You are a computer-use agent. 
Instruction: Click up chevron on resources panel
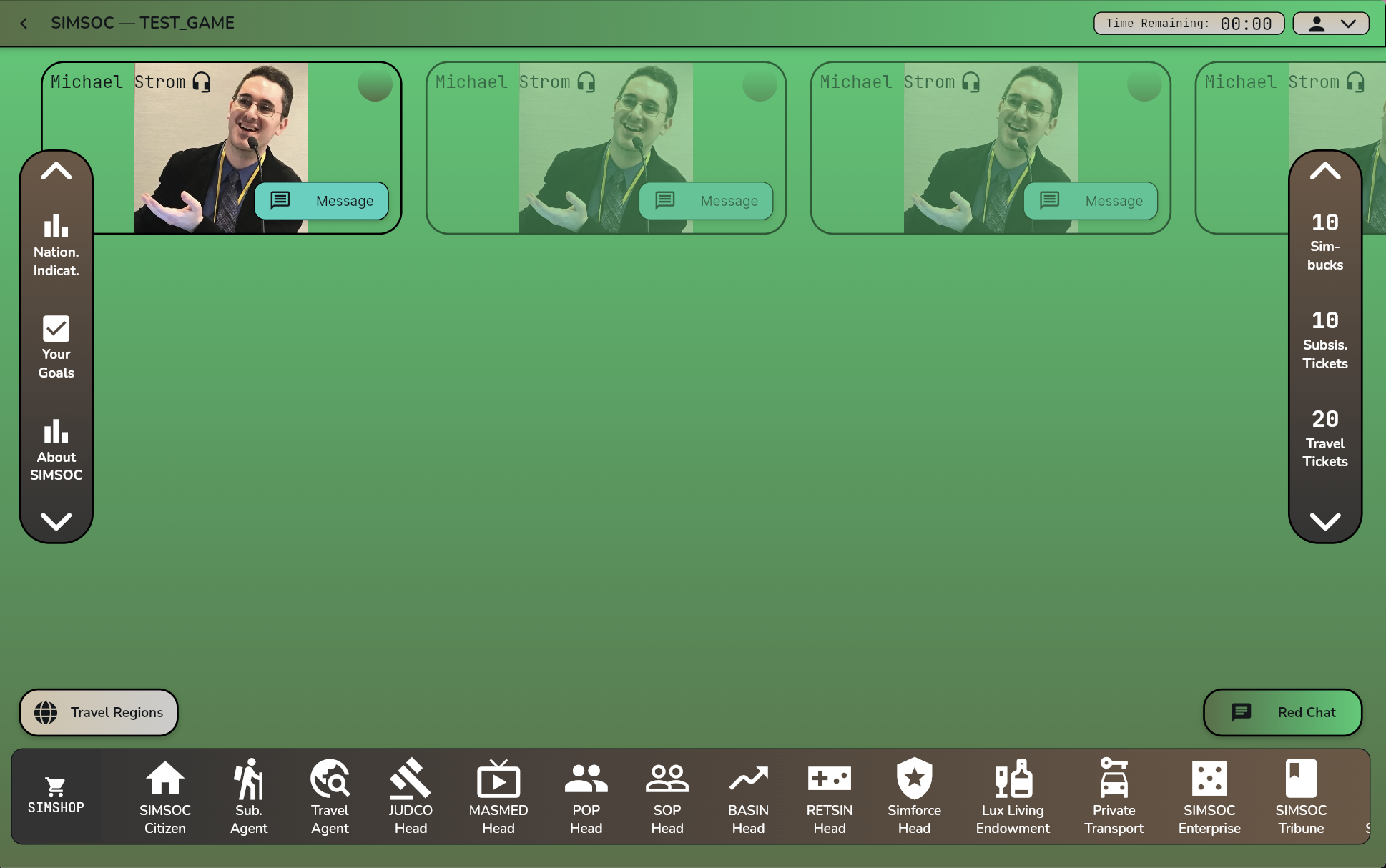(x=1325, y=172)
